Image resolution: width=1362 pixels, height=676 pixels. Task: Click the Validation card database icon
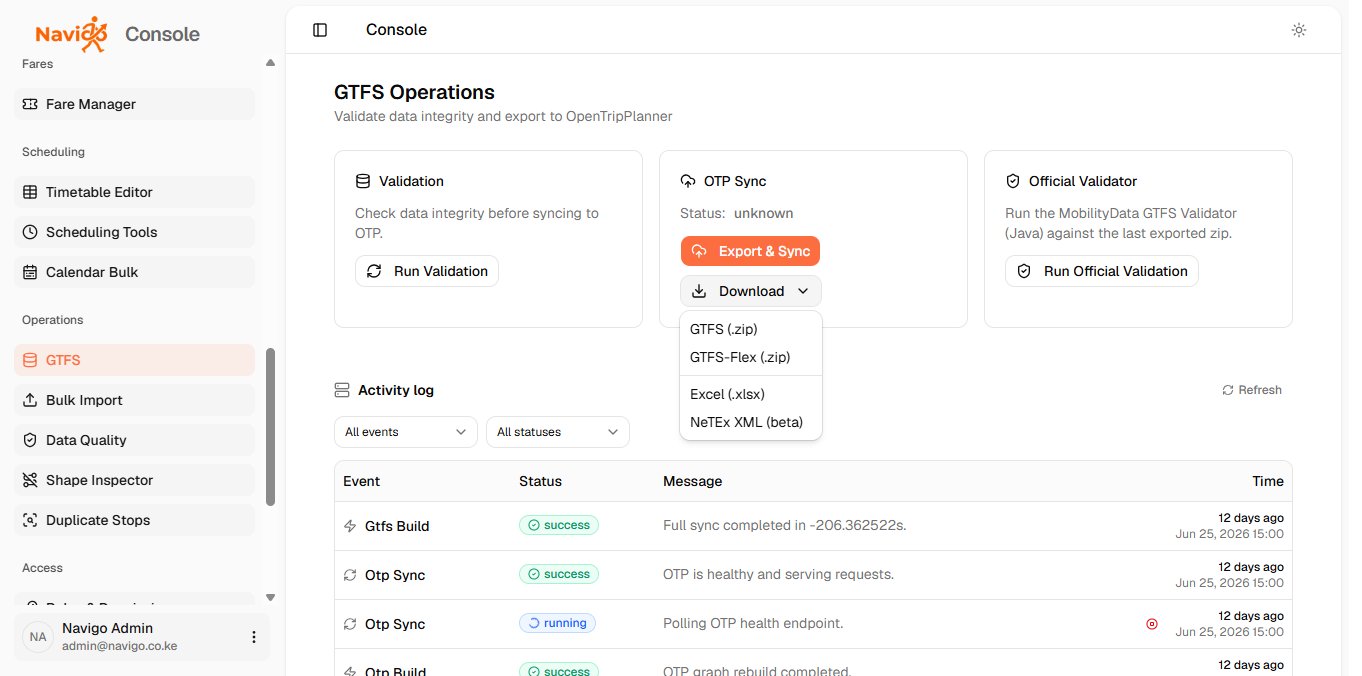pos(363,181)
